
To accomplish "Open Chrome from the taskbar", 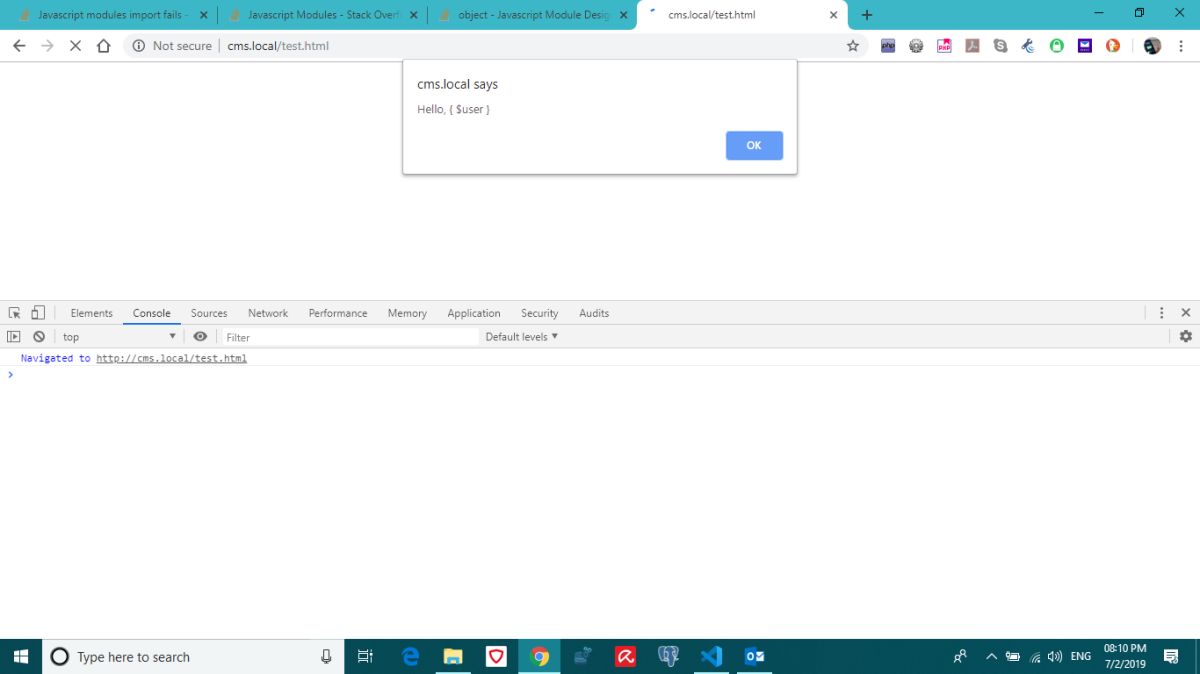I will pos(540,656).
